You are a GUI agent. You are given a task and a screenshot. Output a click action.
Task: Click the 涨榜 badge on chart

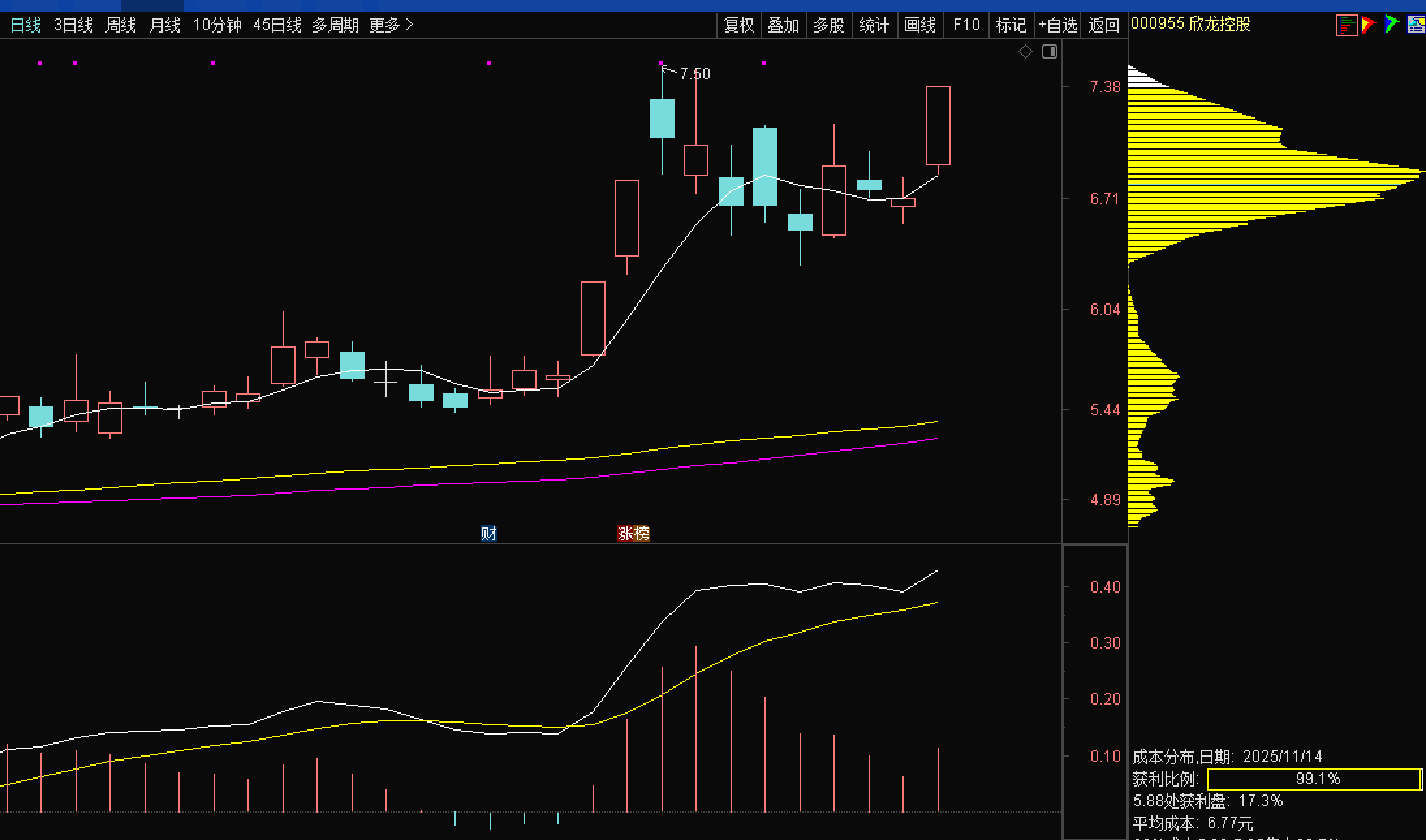point(634,534)
